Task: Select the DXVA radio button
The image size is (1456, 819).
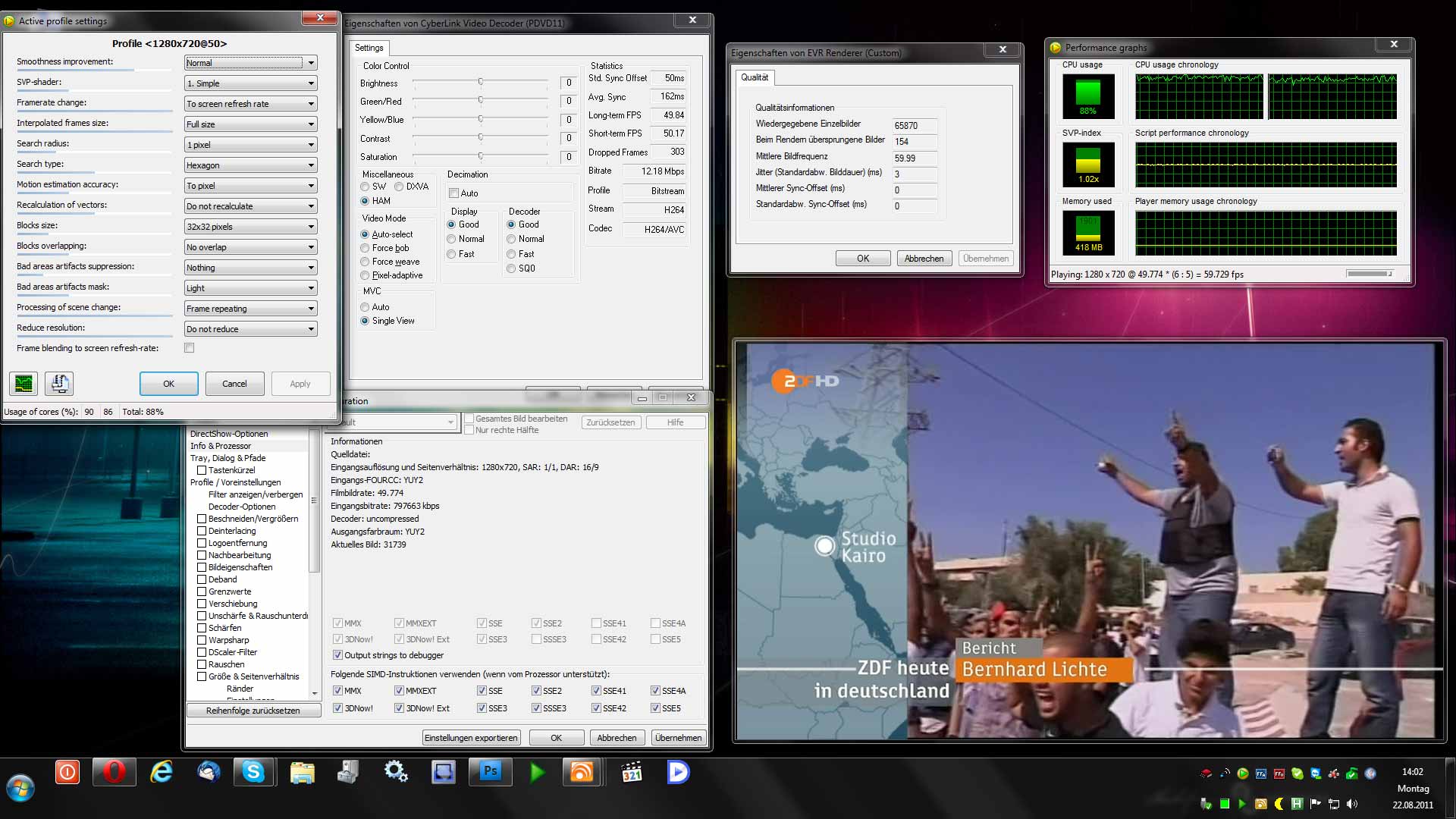Action: [399, 187]
